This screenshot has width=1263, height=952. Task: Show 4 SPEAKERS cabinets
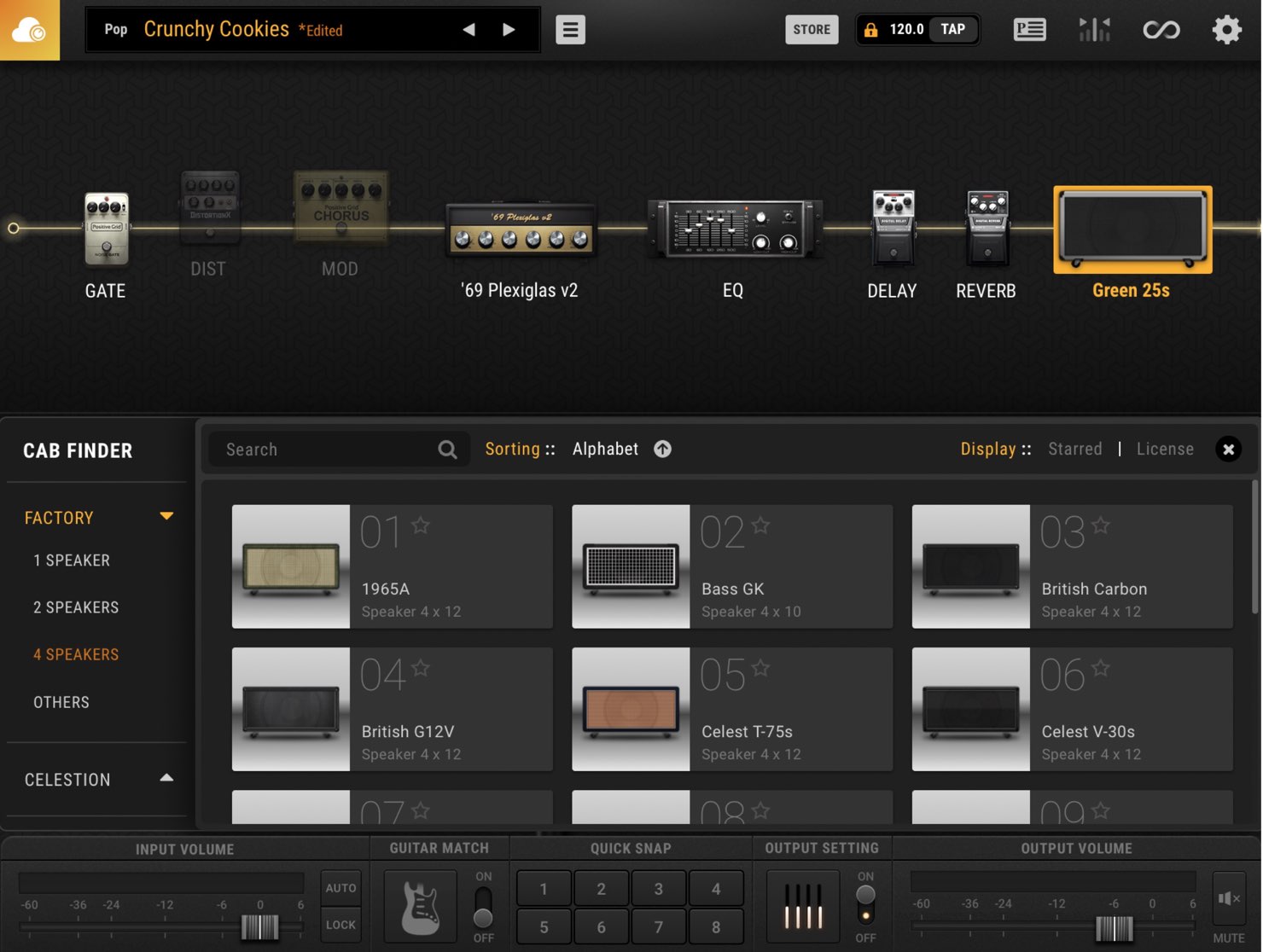click(76, 654)
